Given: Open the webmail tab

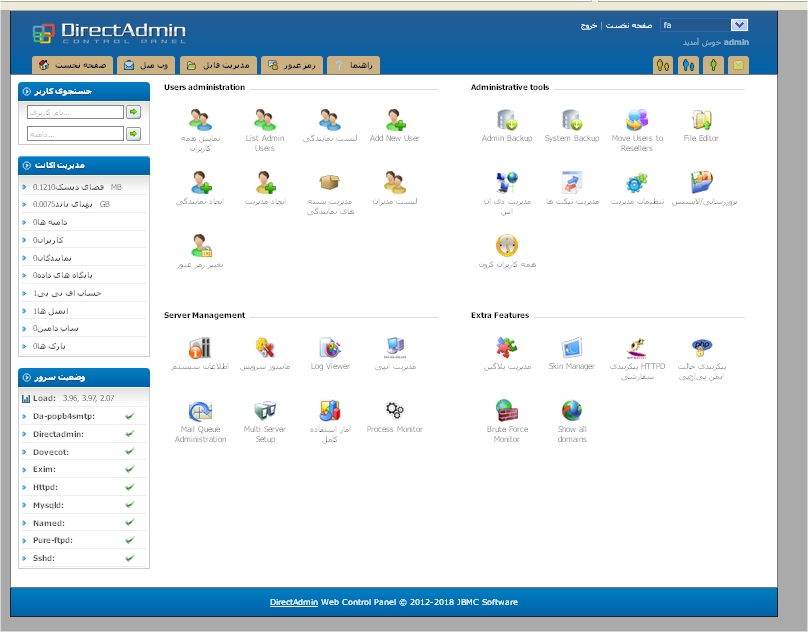Looking at the screenshot, I should click(146, 65).
